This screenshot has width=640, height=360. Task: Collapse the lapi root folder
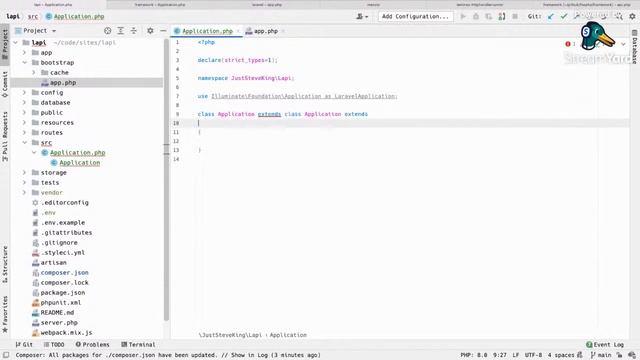tap(16, 42)
